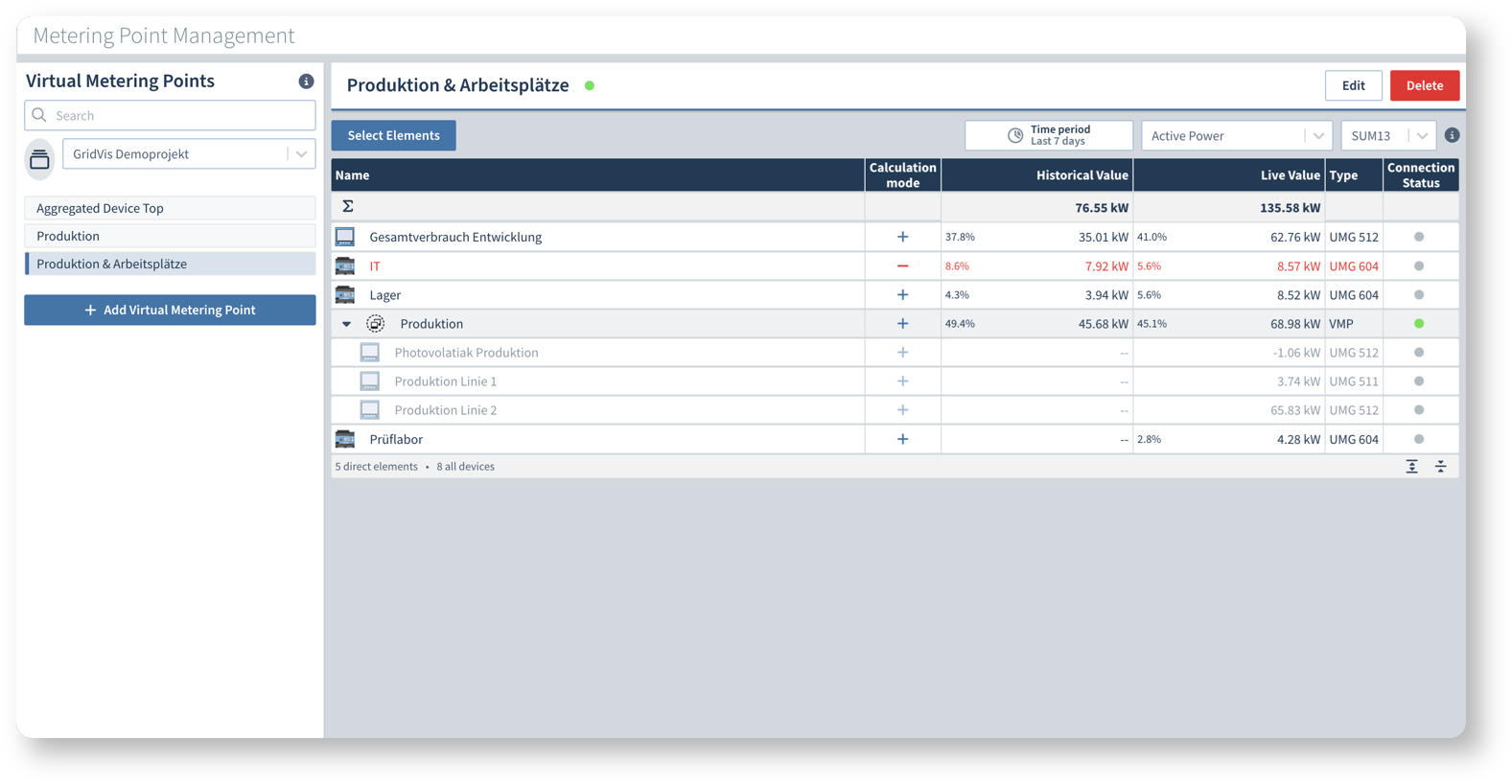Select Produktion in the metering points list

(170, 236)
